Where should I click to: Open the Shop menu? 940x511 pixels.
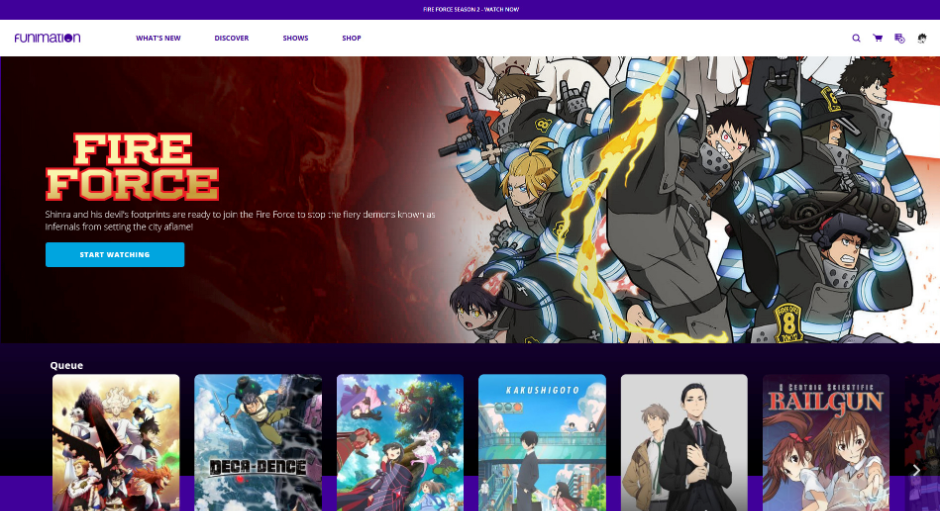click(x=351, y=38)
